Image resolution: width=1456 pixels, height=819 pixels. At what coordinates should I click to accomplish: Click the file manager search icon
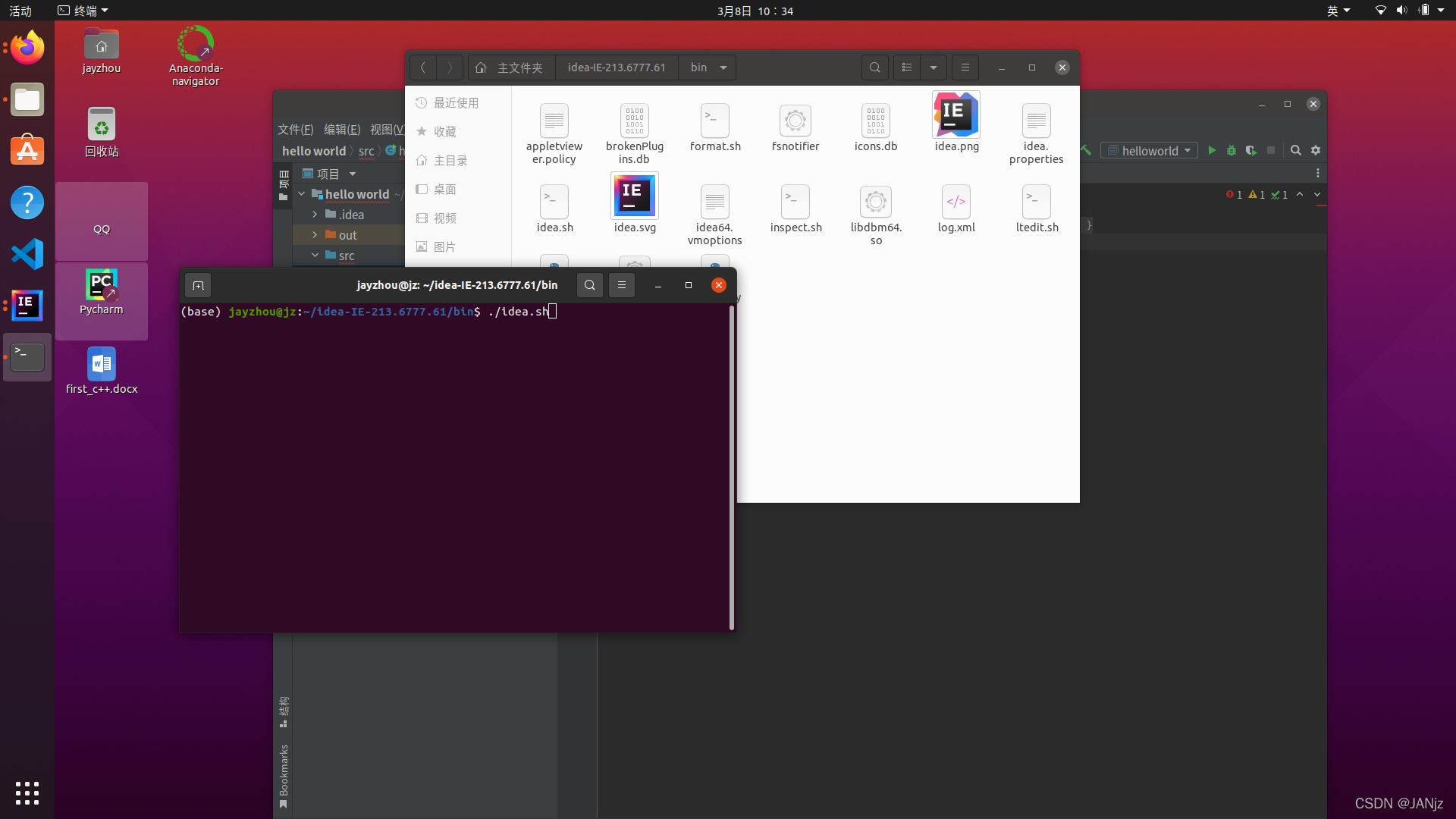coord(874,67)
